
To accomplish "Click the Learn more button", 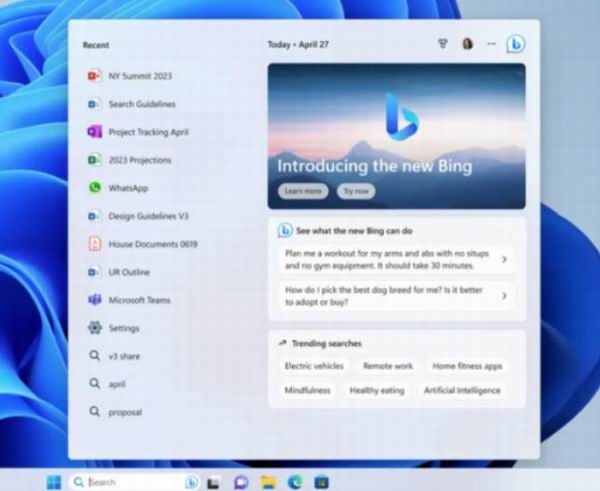I will 303,191.
